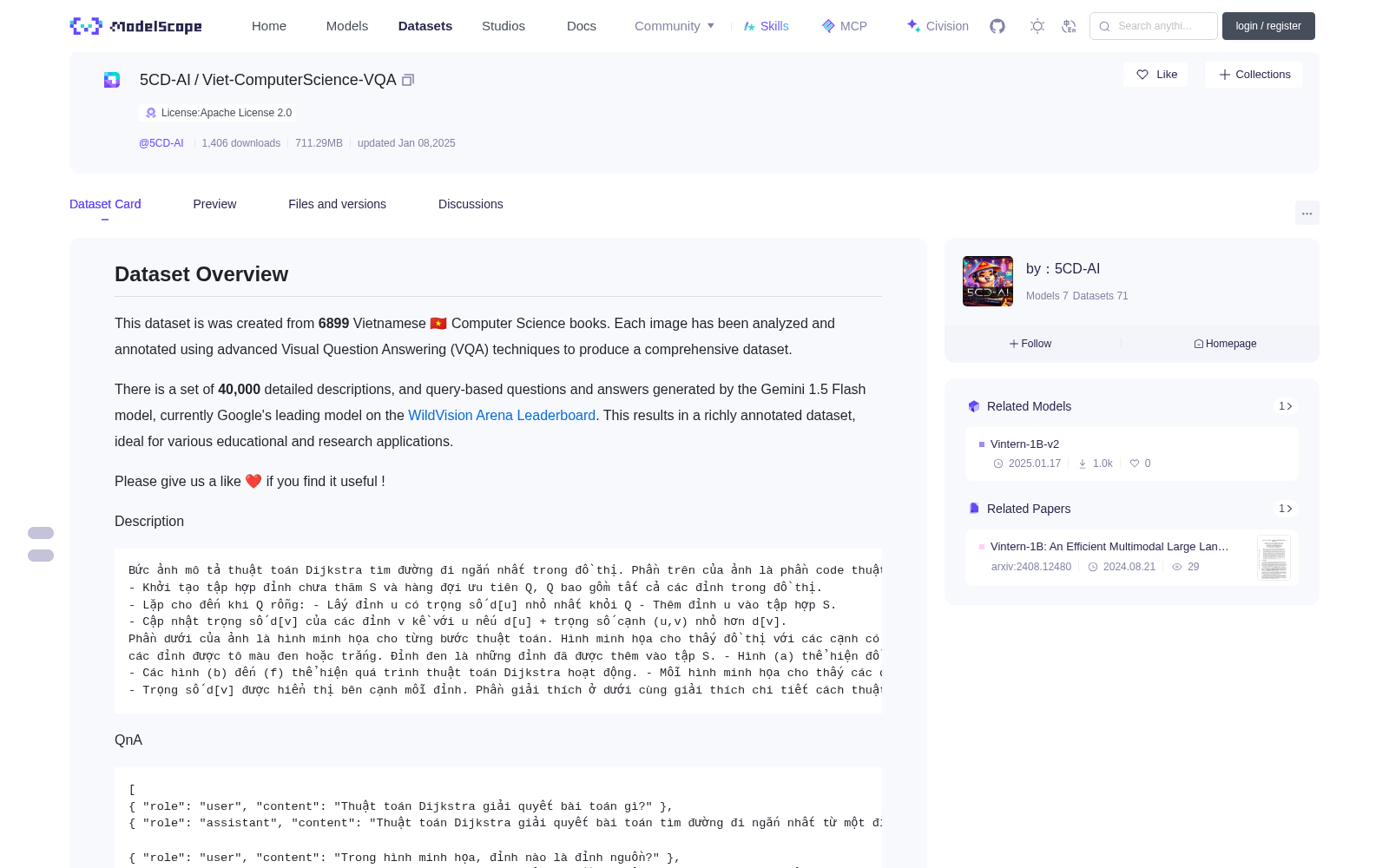
Task: Click the lower floating side pill button
Action: (41, 556)
